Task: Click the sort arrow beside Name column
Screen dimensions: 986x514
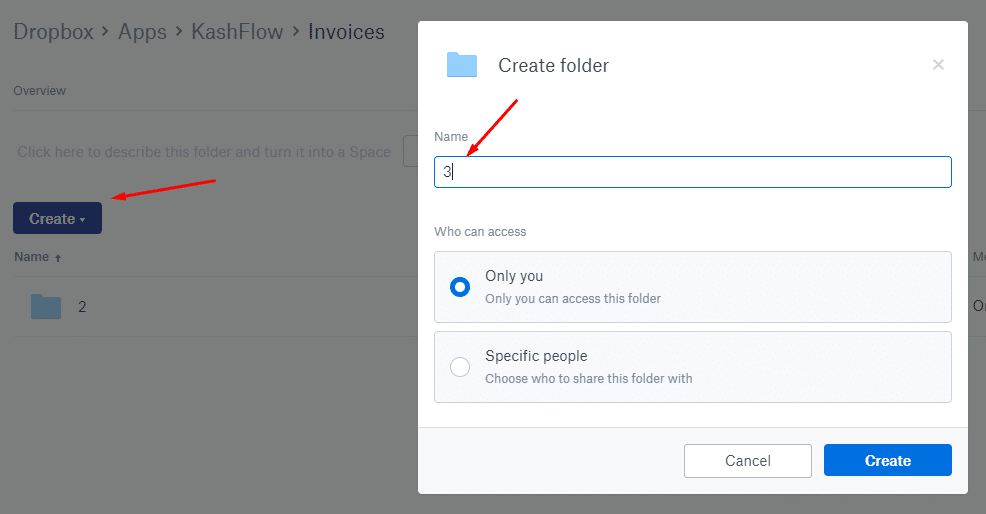Action: pos(58,258)
